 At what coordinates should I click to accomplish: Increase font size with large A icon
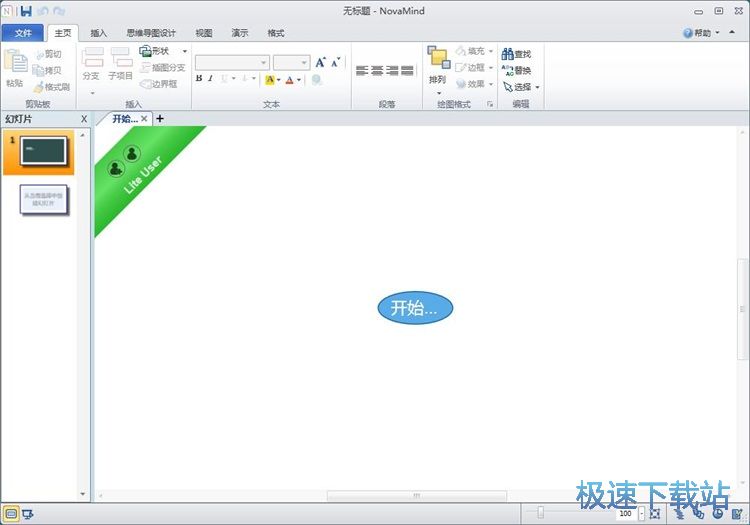321,62
